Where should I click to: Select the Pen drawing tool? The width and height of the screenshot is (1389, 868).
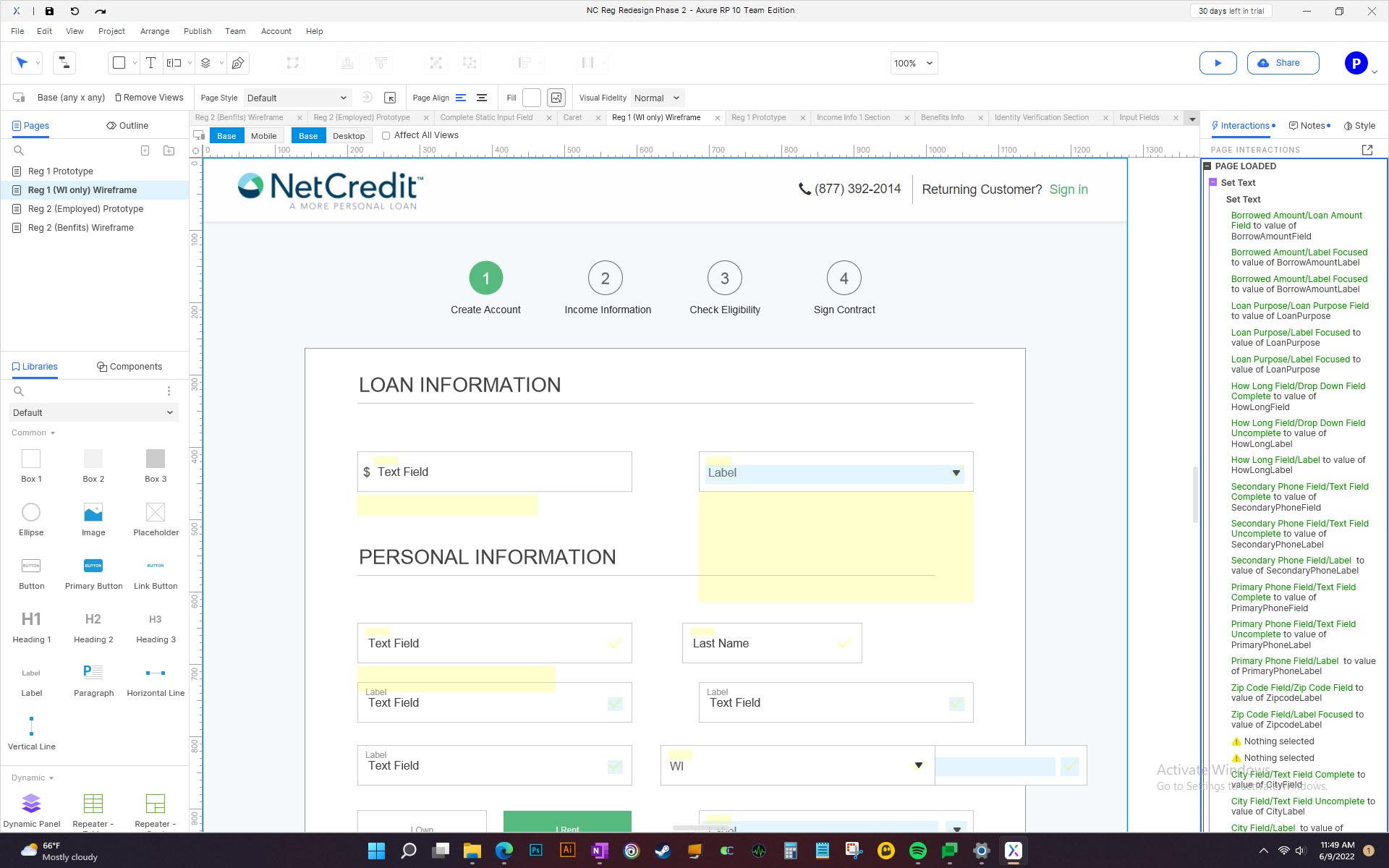(238, 63)
